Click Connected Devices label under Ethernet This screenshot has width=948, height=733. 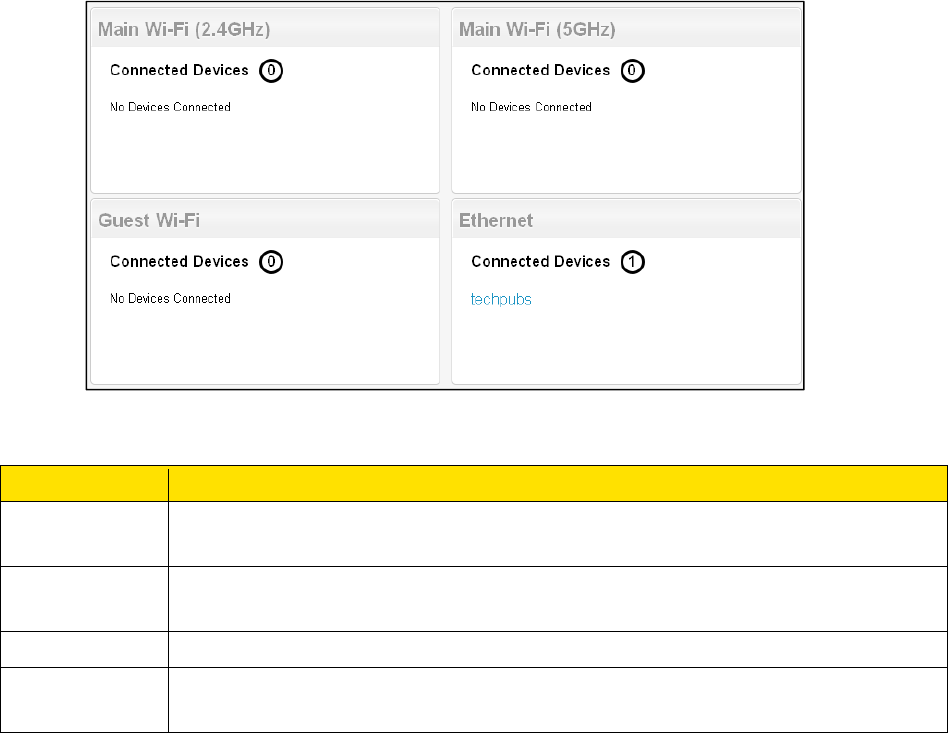click(x=540, y=261)
